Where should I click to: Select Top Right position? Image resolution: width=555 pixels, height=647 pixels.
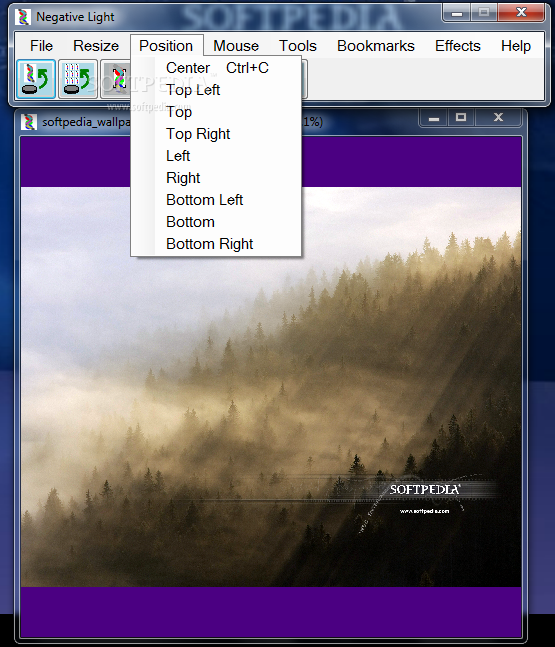coord(216,134)
